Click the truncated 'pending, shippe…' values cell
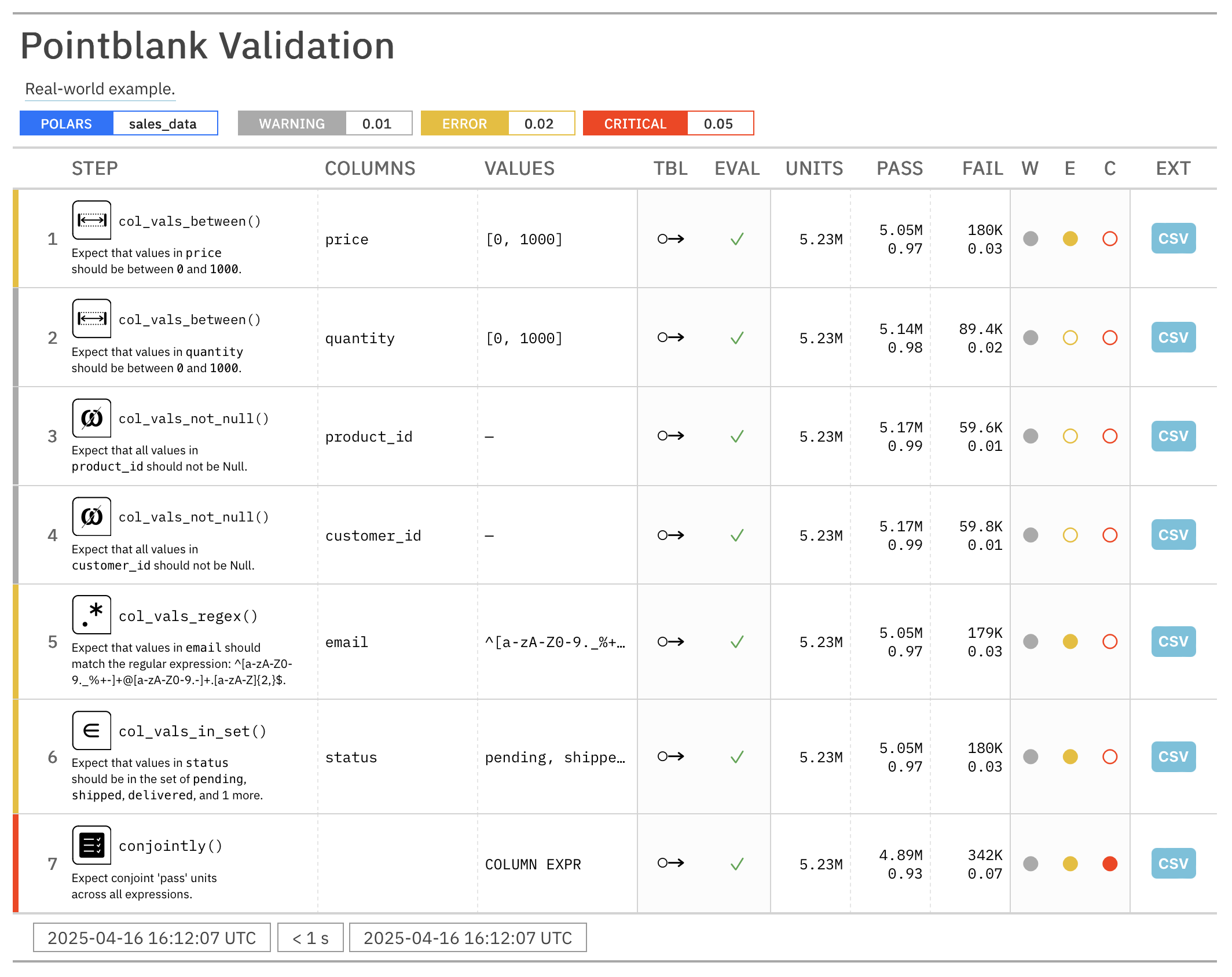Screen dimensions: 1232x977 tap(555, 757)
